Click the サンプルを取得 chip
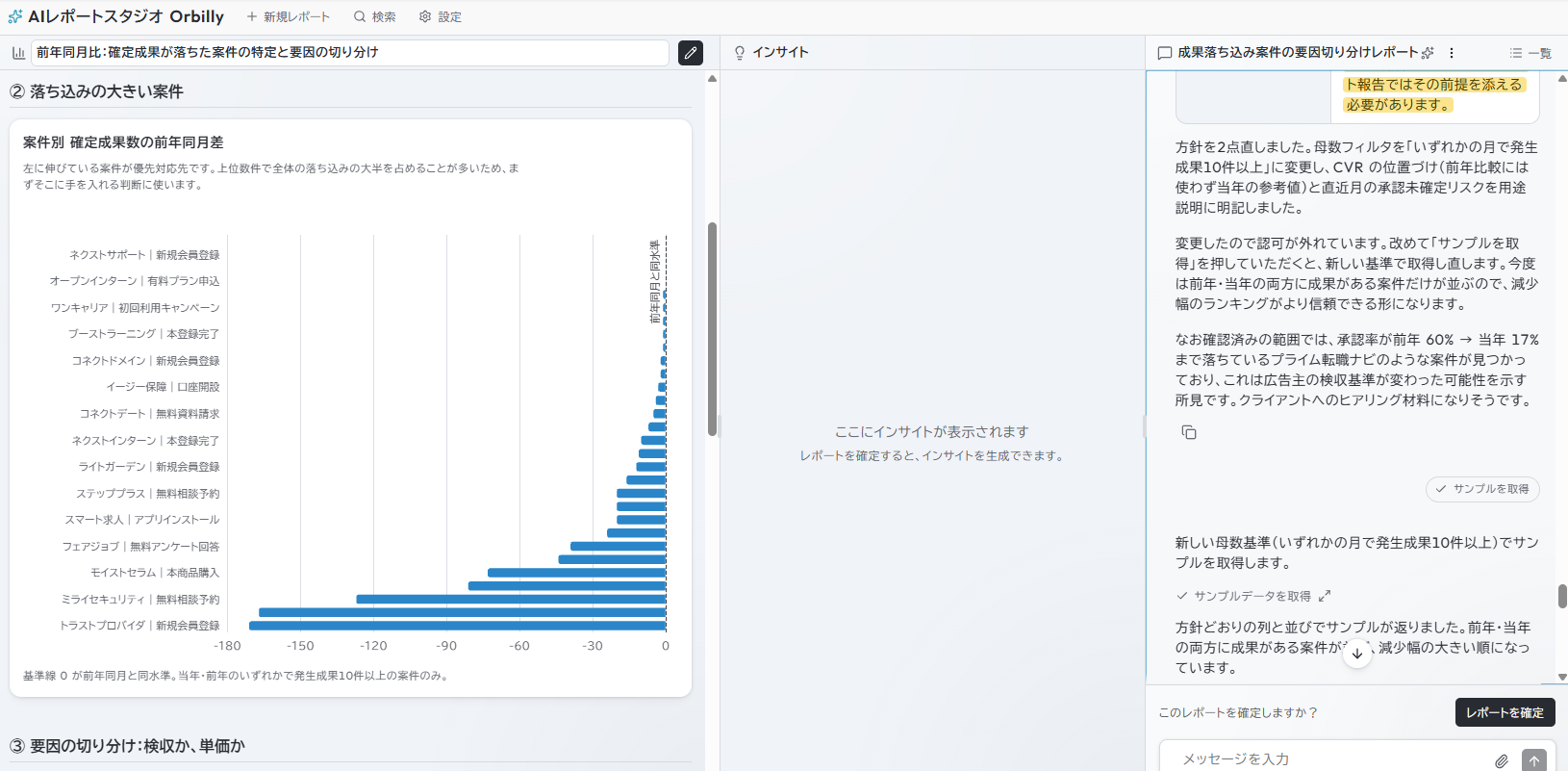The image size is (1568, 771). coord(1482,489)
